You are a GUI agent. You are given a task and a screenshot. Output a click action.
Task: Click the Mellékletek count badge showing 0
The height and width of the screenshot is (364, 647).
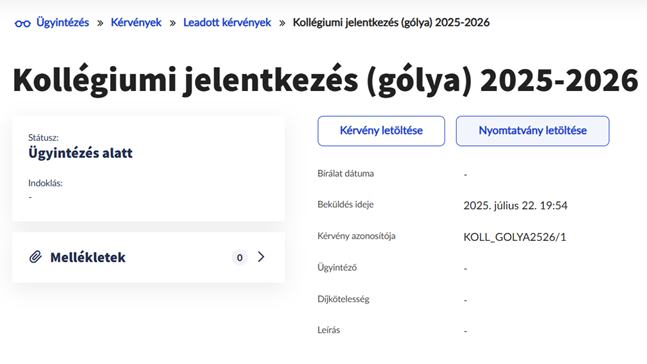click(x=239, y=258)
